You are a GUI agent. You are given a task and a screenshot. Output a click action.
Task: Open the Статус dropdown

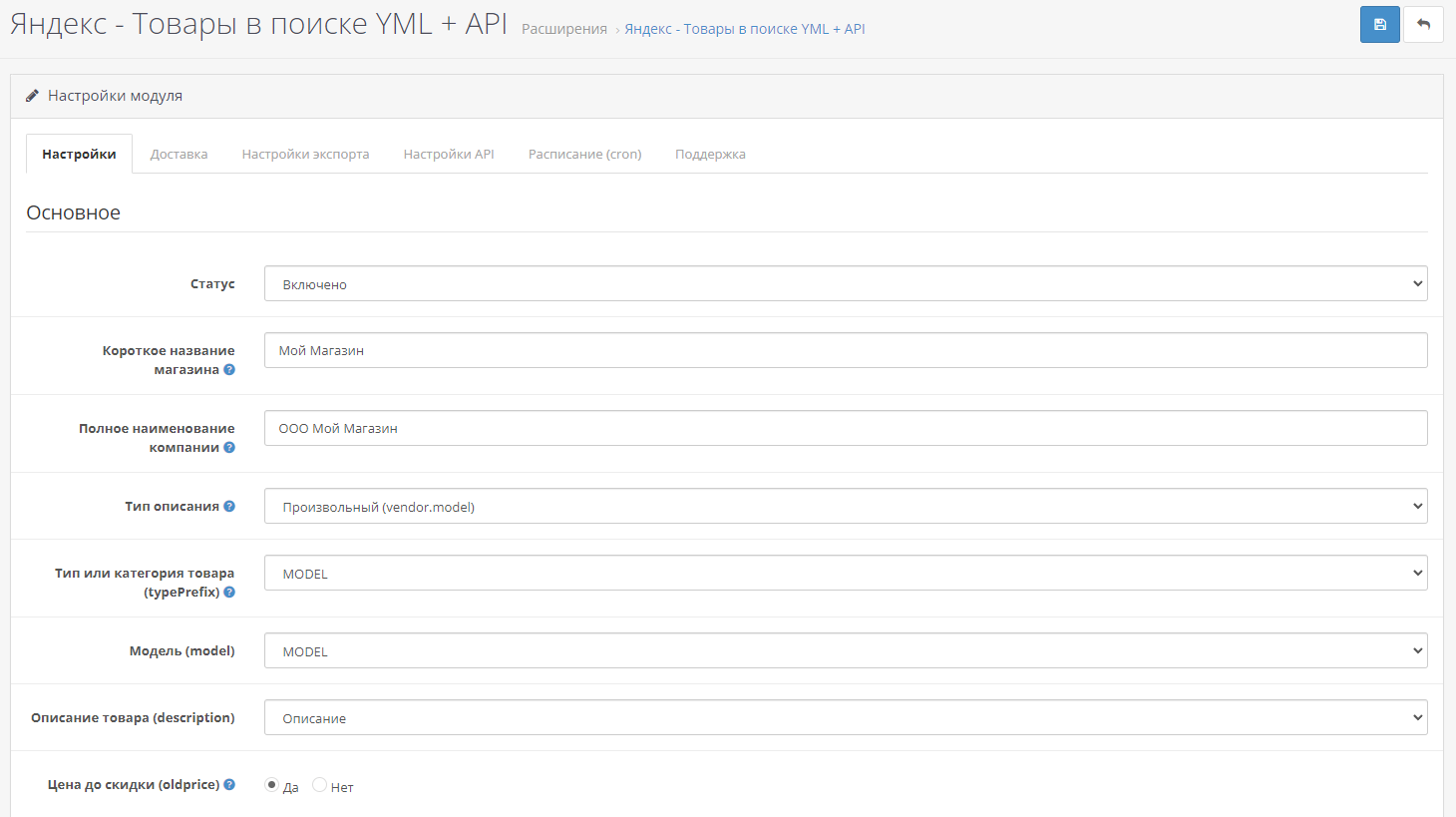[846, 283]
